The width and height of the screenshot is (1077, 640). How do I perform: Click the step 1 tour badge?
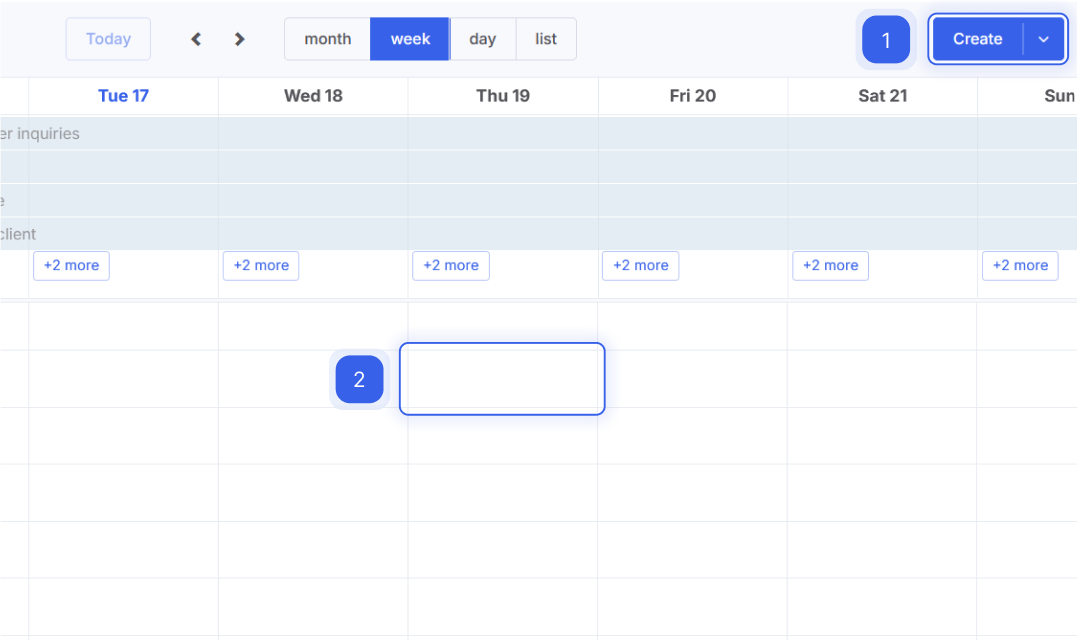pyautogui.click(x=885, y=40)
